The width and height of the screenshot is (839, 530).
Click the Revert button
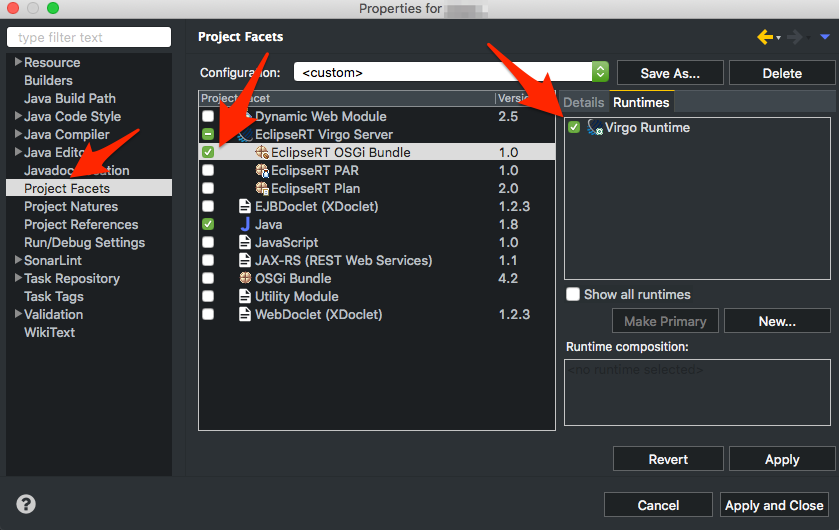click(668, 459)
